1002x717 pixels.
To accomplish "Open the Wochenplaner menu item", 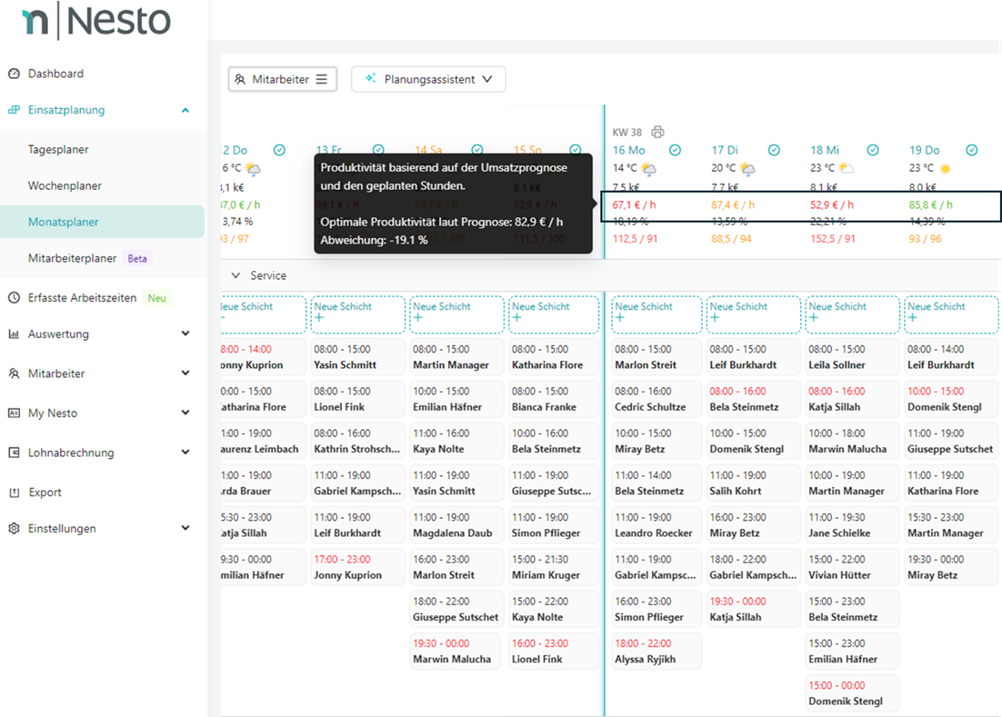I will (x=65, y=186).
